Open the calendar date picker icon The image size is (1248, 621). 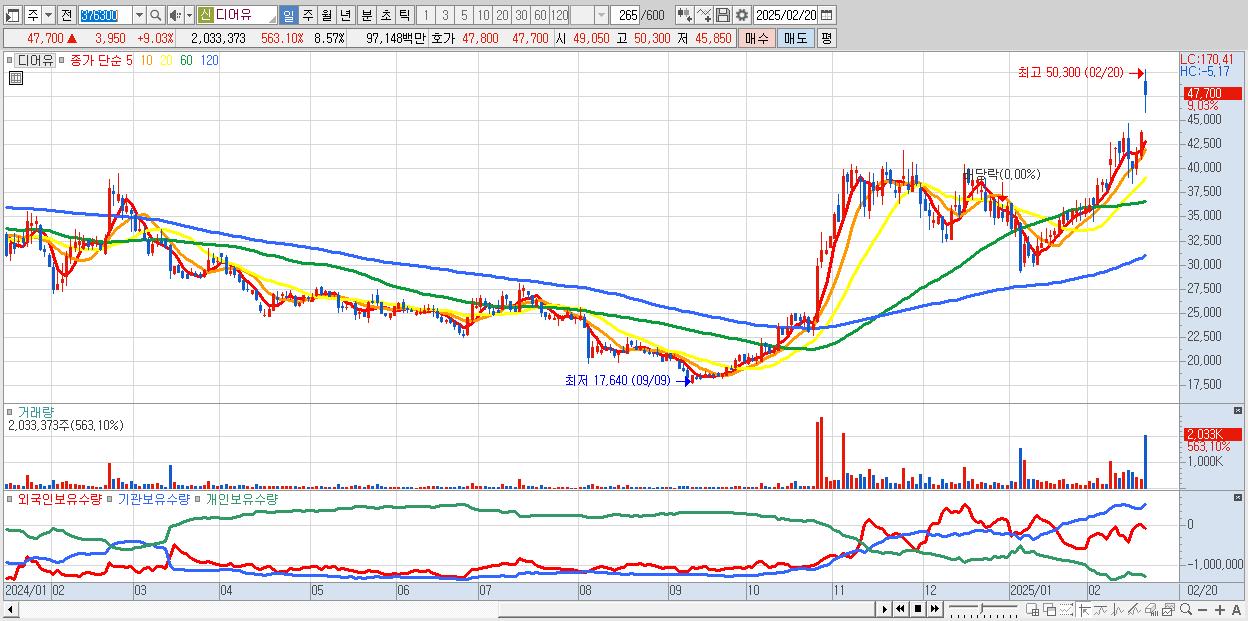[826, 15]
